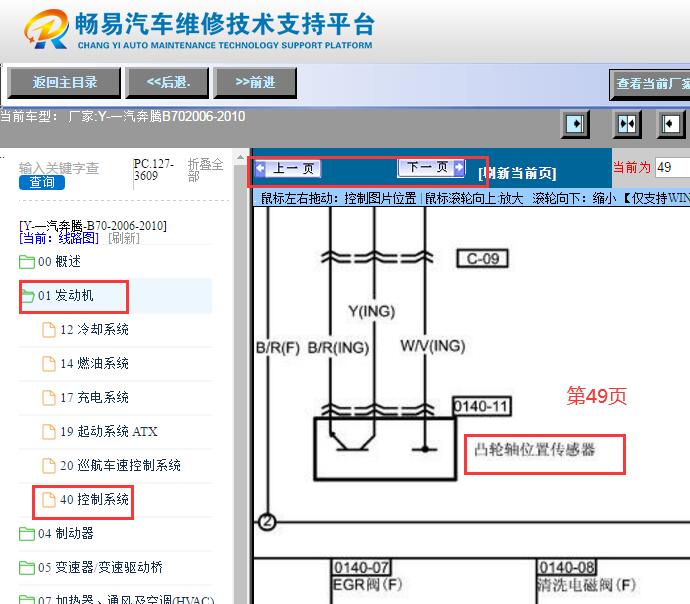Click the 0140-07 EGR阀 label
690x604 pixels.
[367, 576]
